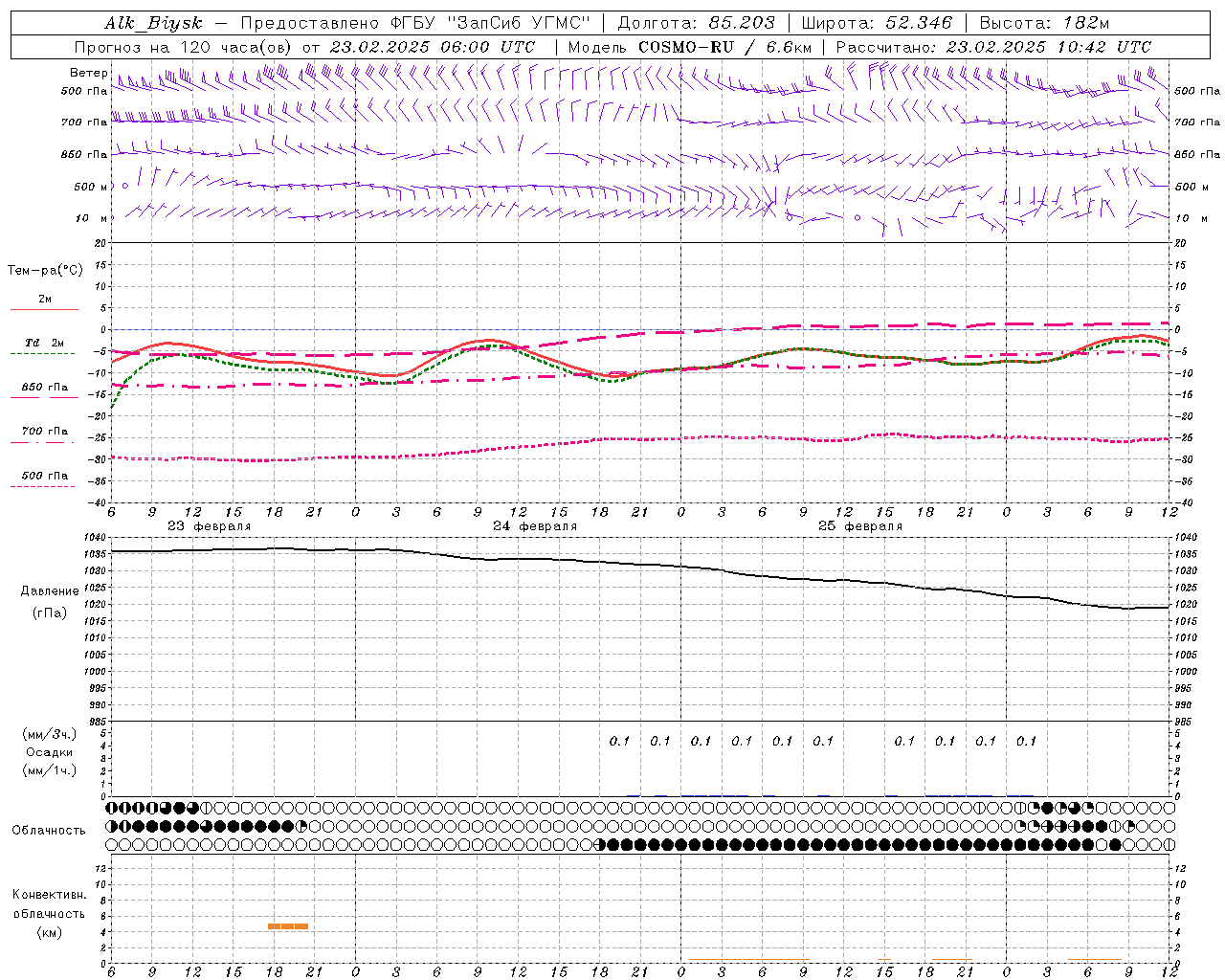Click the forecast start time 23.02.2025 06:00 UTC
Screen dimensions: 1225x980
coord(432,47)
